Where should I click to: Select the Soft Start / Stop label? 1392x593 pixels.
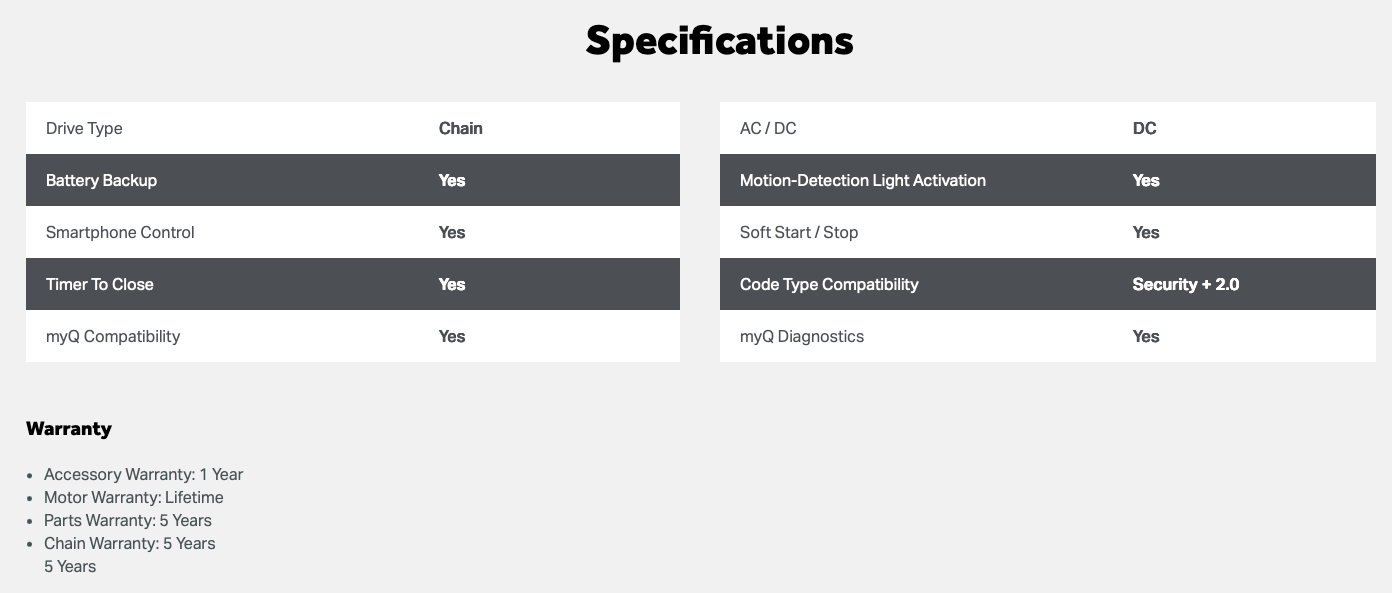(x=798, y=232)
